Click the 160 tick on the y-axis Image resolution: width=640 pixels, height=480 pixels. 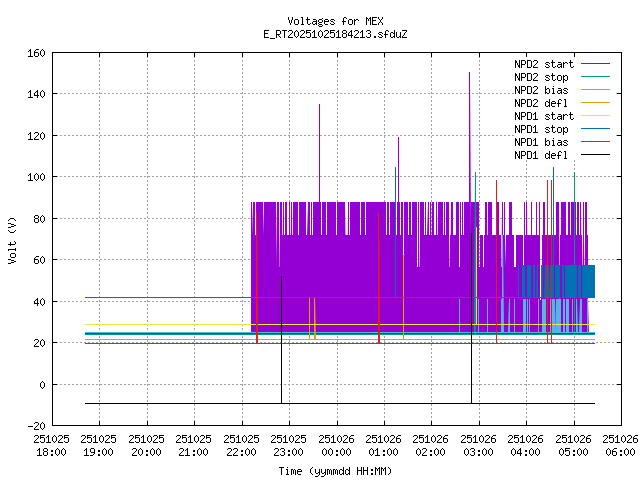coord(34,52)
